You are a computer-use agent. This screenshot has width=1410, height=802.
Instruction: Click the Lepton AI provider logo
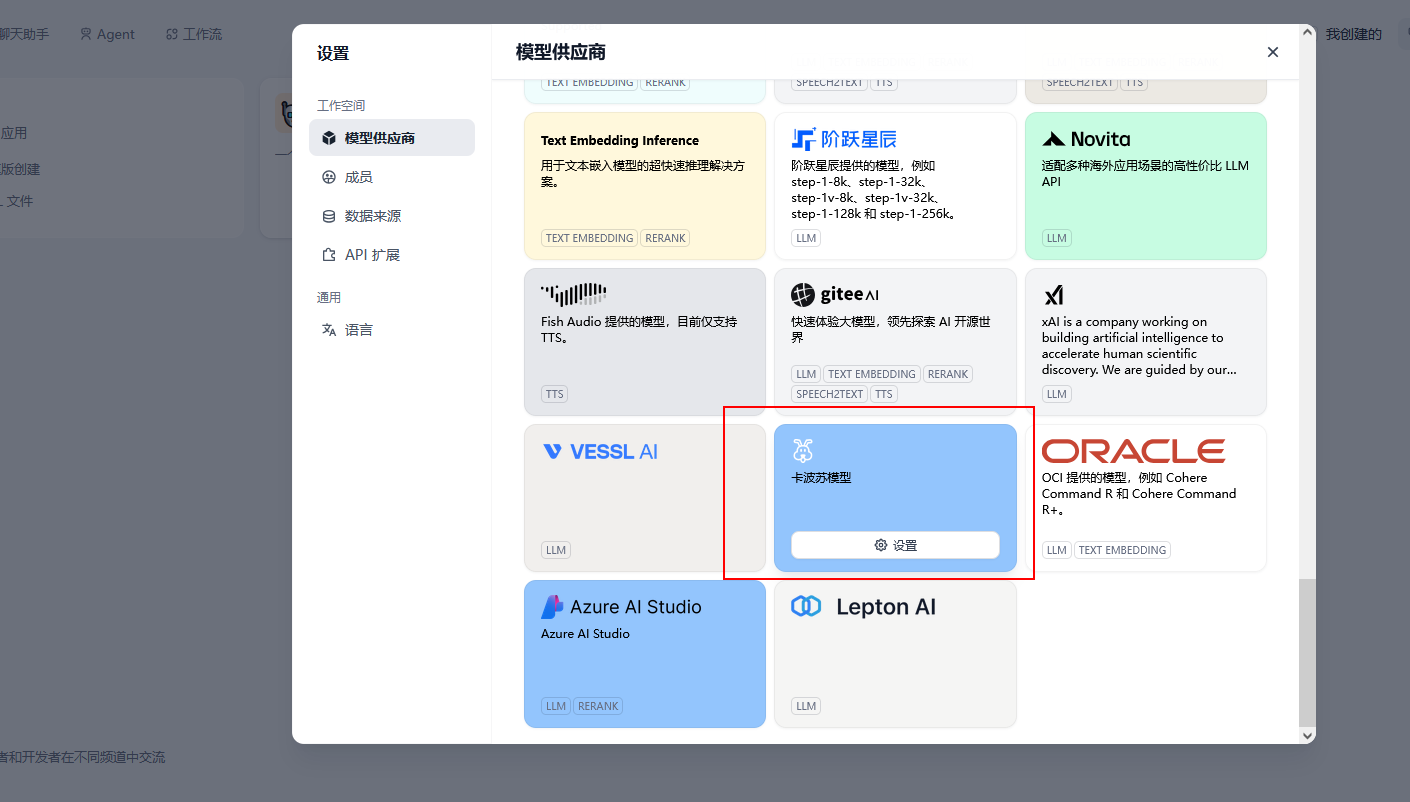[x=863, y=607]
